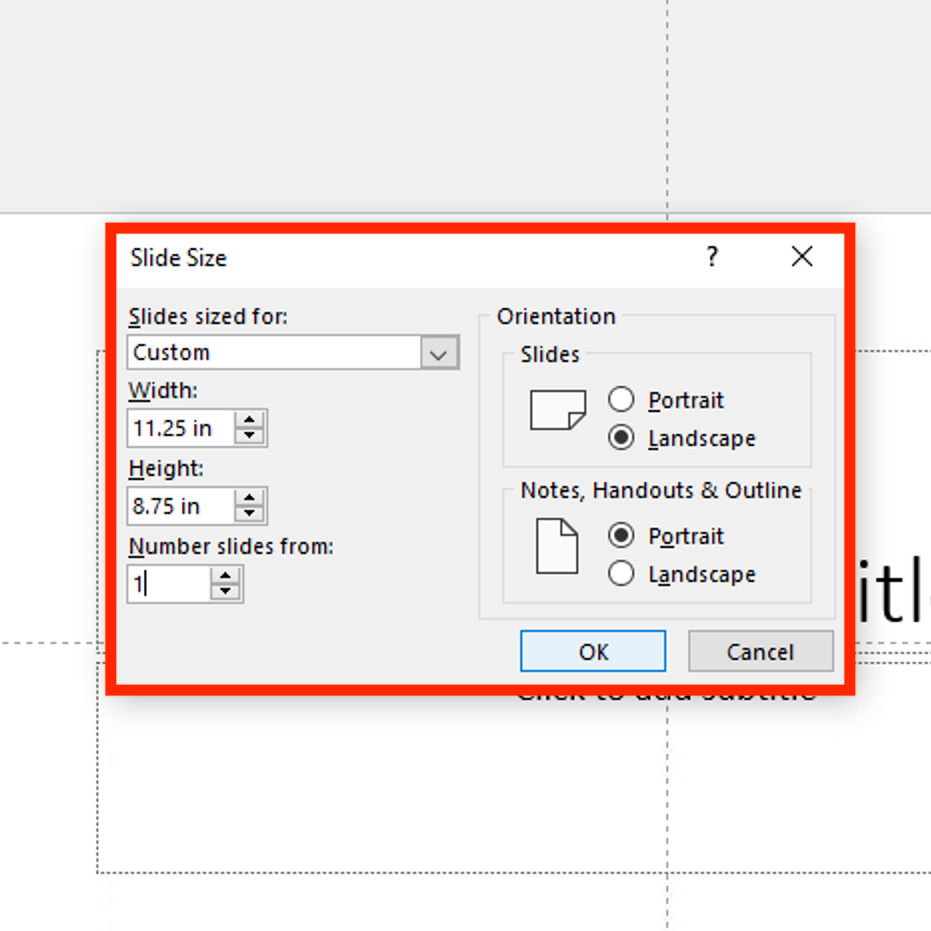This screenshot has width=931, height=931.
Task: Dismiss the dialog using Cancel
Action: 760,651
